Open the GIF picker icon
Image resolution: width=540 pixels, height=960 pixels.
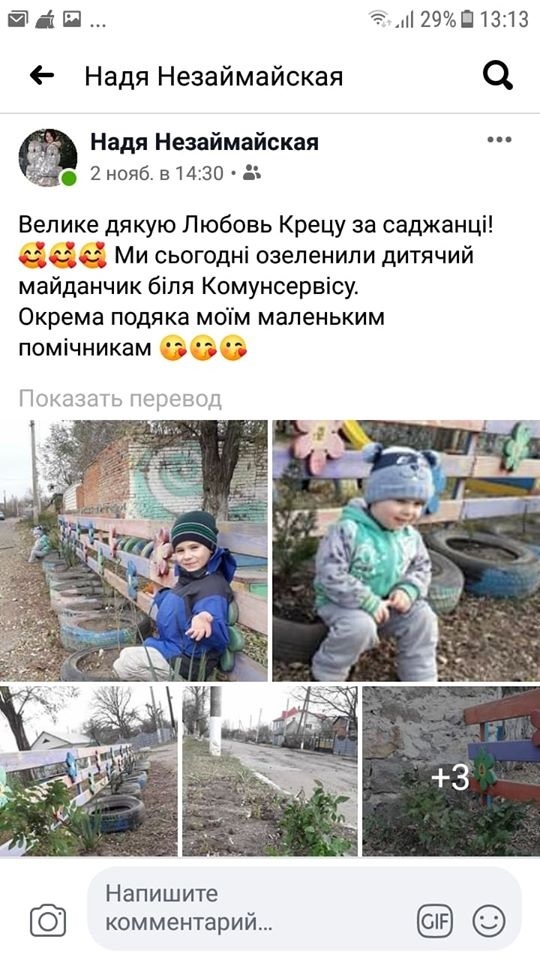pos(435,920)
